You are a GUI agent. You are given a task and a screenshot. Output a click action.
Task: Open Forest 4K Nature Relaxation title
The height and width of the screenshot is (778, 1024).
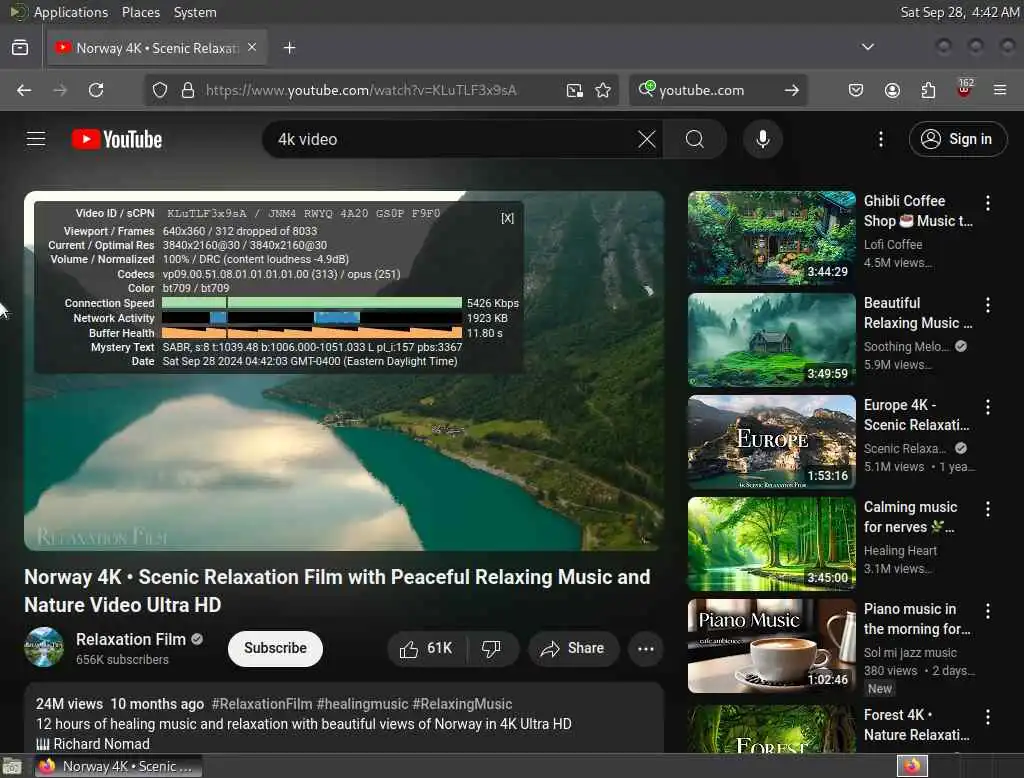(916, 725)
